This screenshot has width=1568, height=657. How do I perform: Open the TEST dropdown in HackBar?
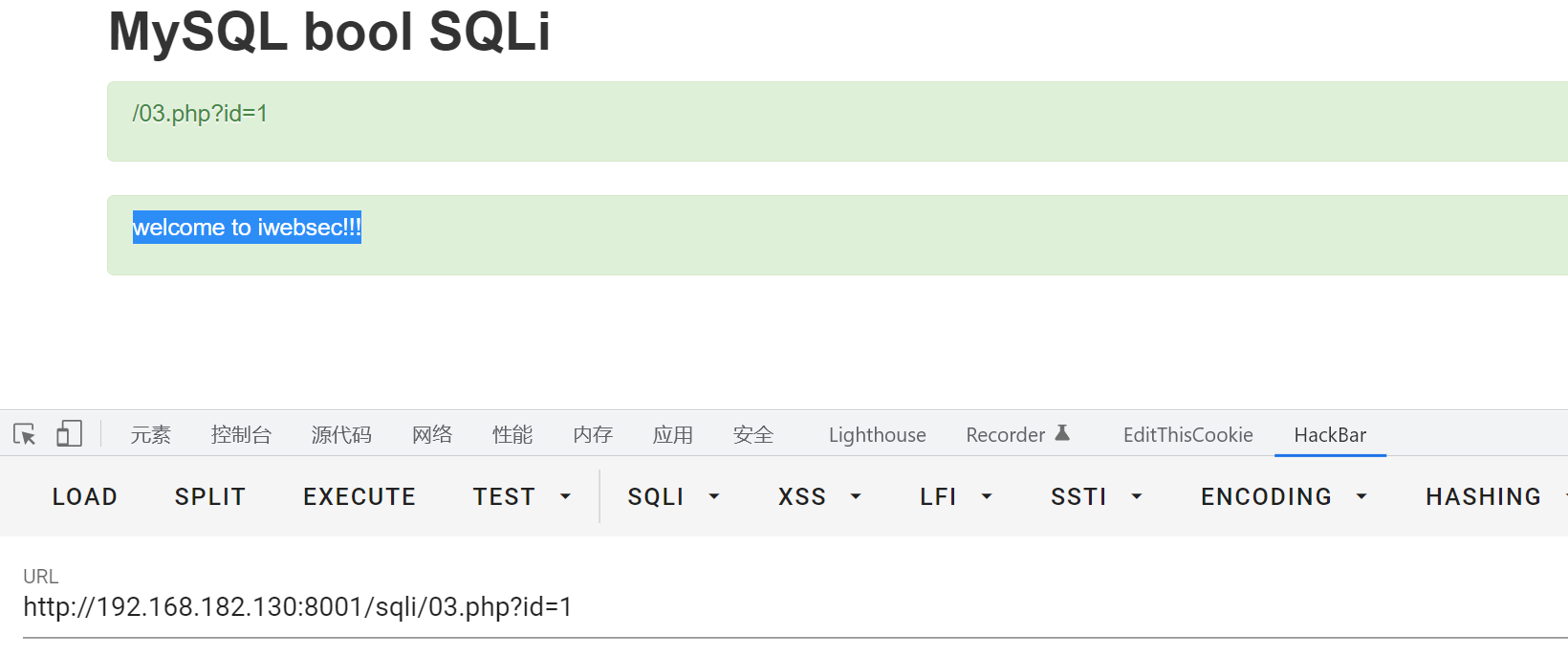pos(521,496)
